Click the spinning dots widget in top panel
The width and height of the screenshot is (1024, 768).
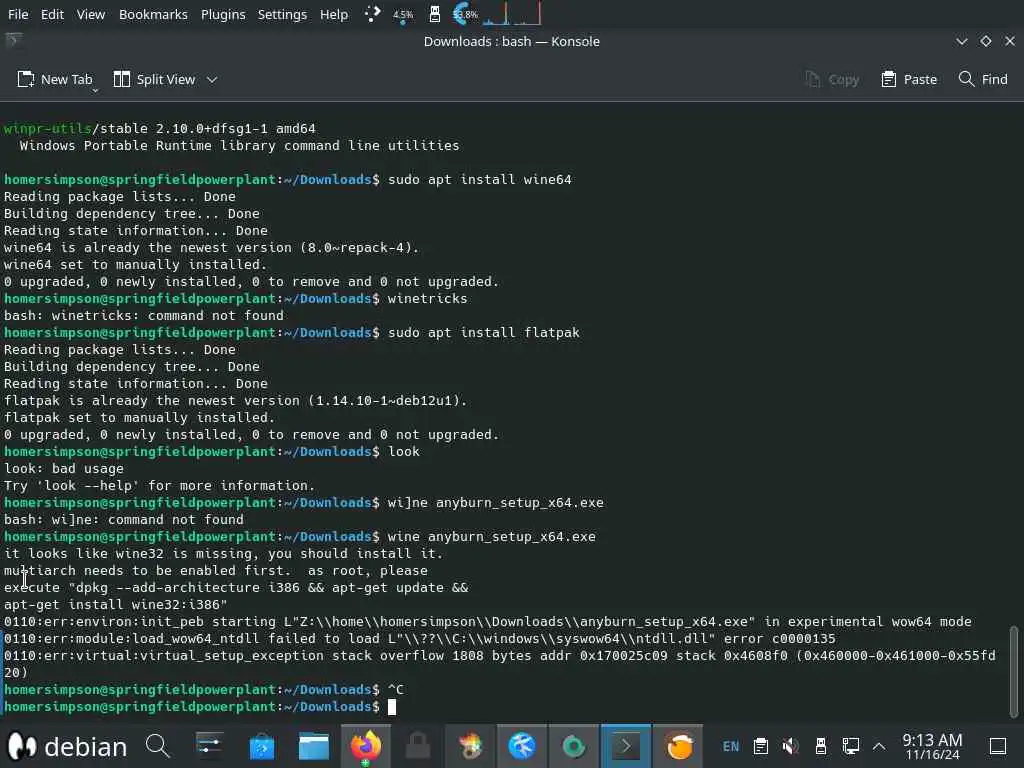pyautogui.click(x=372, y=14)
